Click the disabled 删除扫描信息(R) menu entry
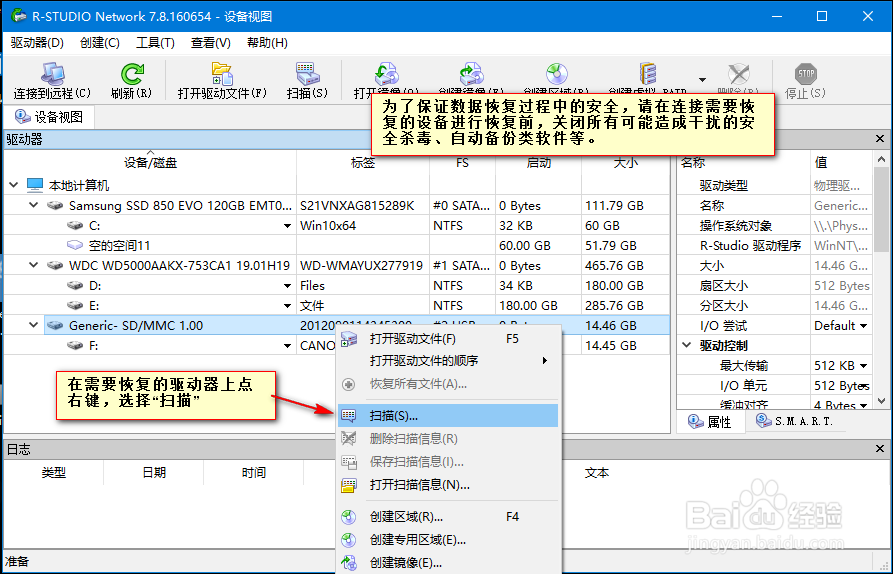This screenshot has height=574, width=893. 448,438
